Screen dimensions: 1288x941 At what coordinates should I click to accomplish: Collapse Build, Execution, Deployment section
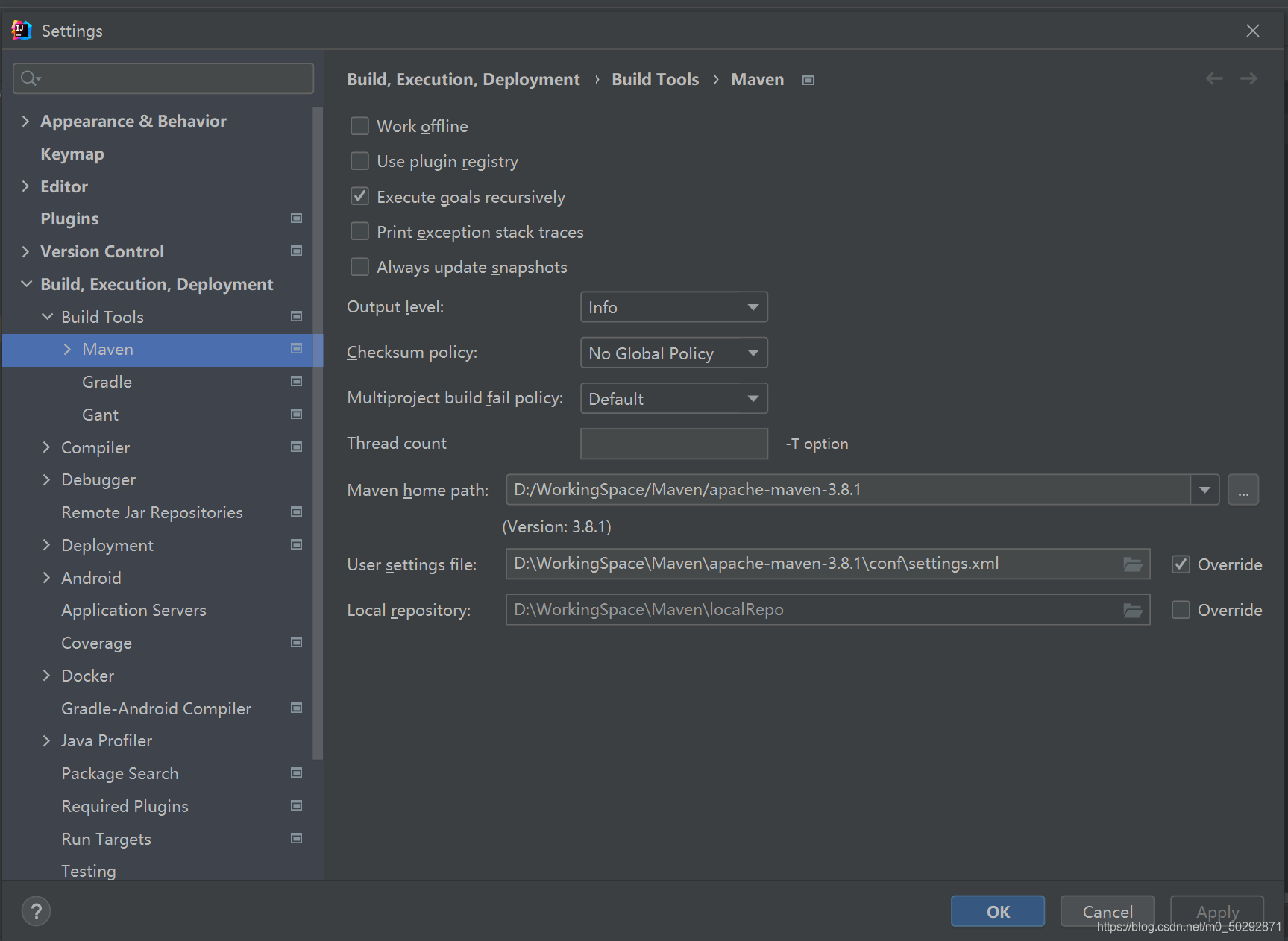[x=26, y=284]
